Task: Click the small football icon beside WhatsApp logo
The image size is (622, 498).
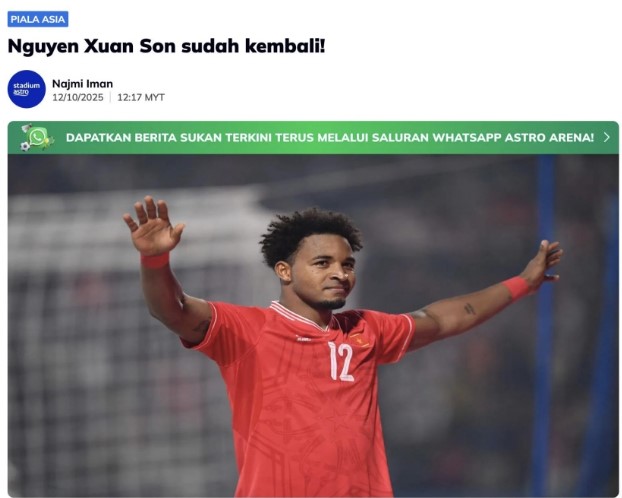Action: [x=25, y=146]
